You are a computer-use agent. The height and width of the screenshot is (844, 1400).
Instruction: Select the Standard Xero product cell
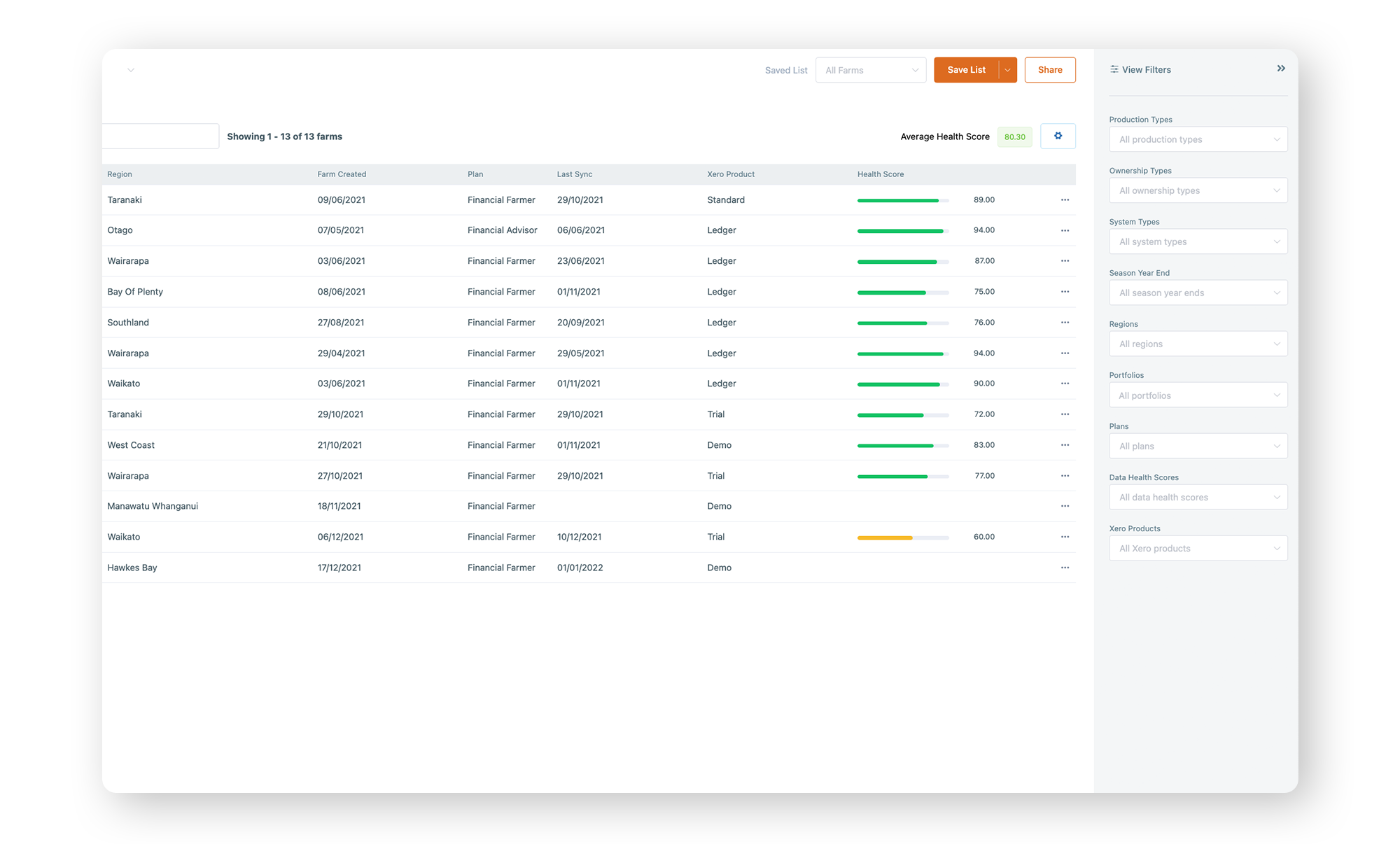pos(726,200)
